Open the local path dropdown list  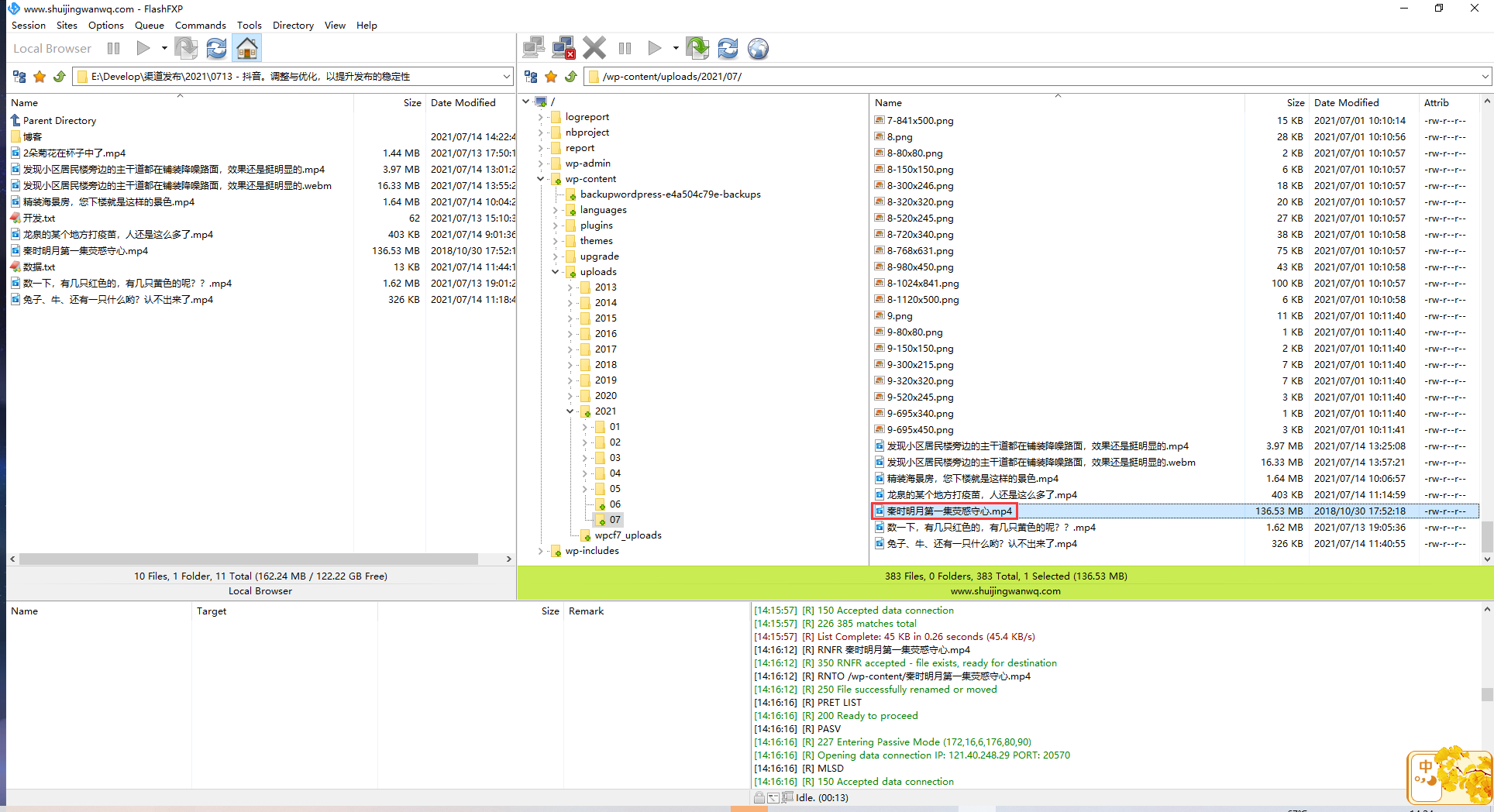[507, 77]
